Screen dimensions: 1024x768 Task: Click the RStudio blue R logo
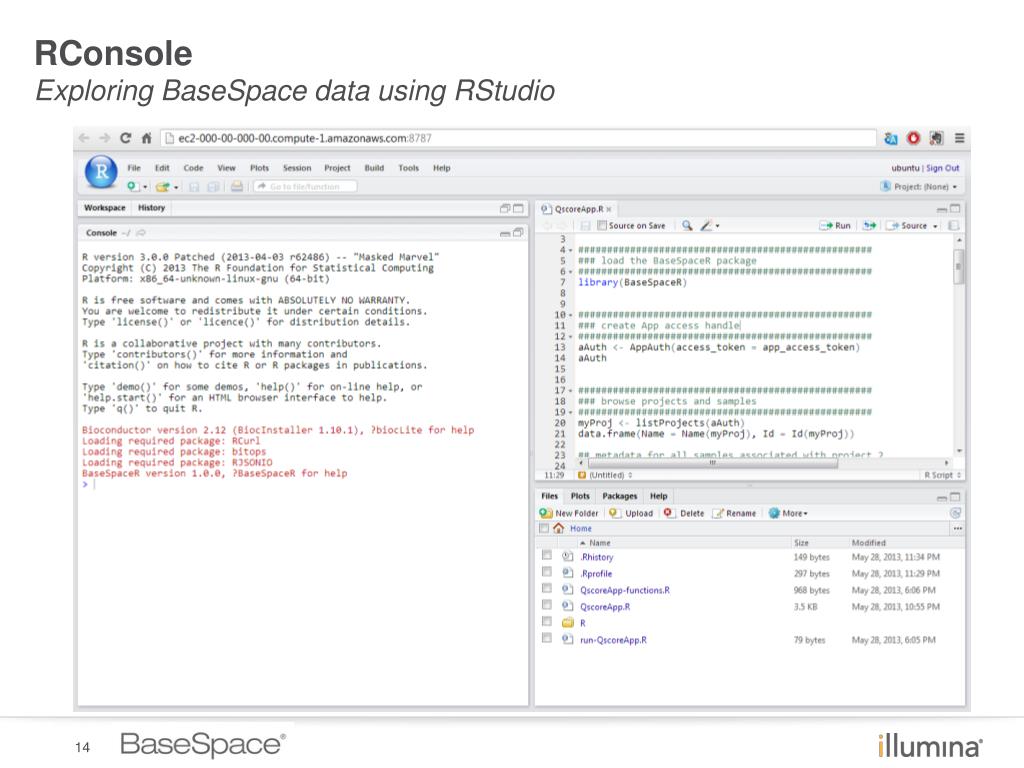pos(101,171)
